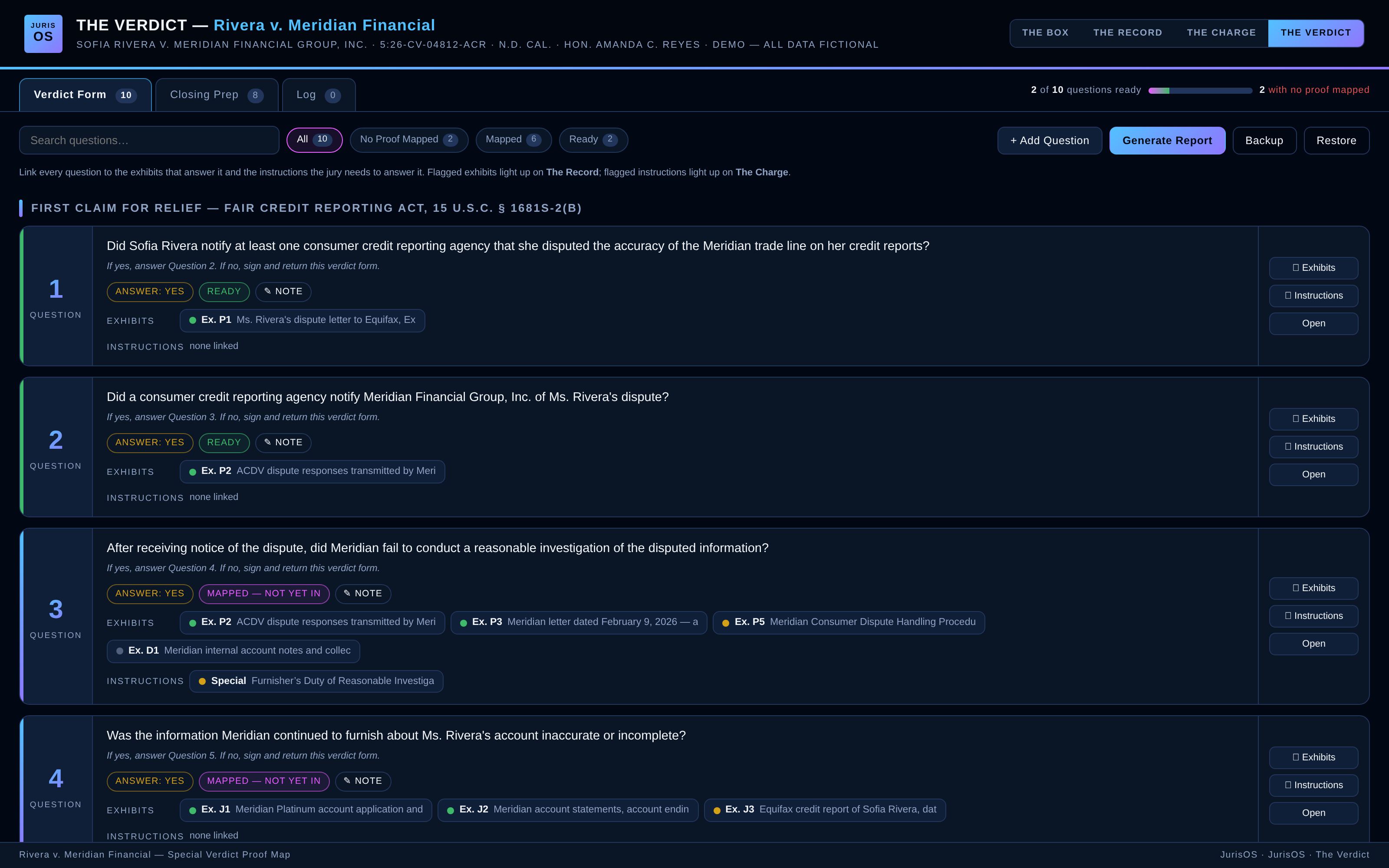1389x868 pixels.
Task: Click MAPPED — NOT YET IN on Question 4
Action: pyautogui.click(x=264, y=781)
